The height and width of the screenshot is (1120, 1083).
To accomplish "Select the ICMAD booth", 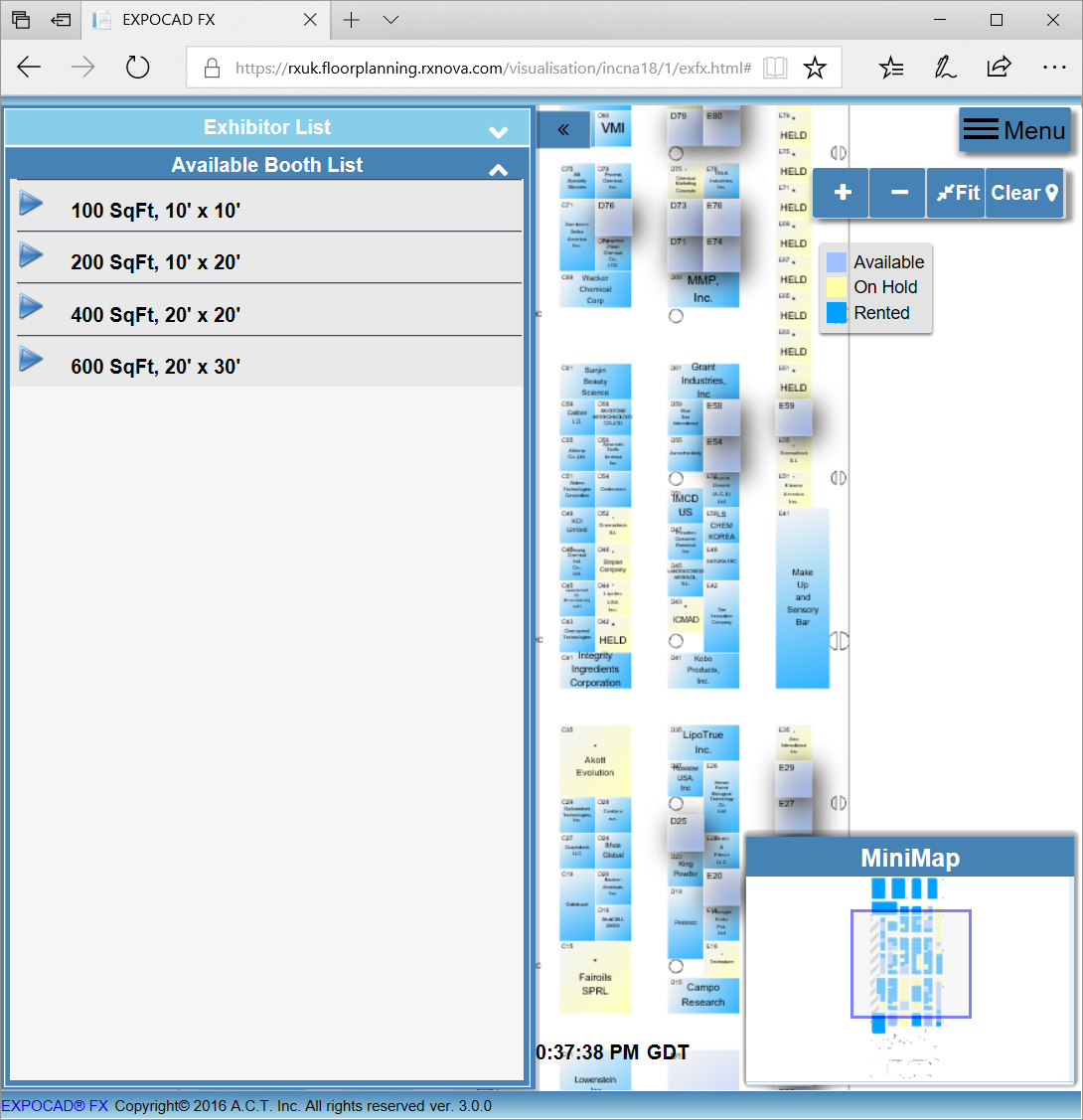I will [686, 615].
